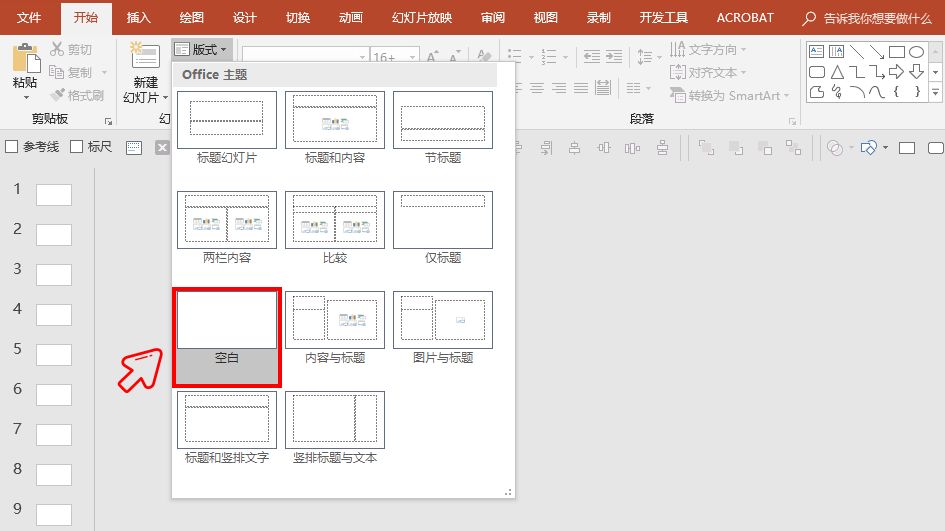Switch to the 开发工具 Developer tab

click(x=663, y=17)
